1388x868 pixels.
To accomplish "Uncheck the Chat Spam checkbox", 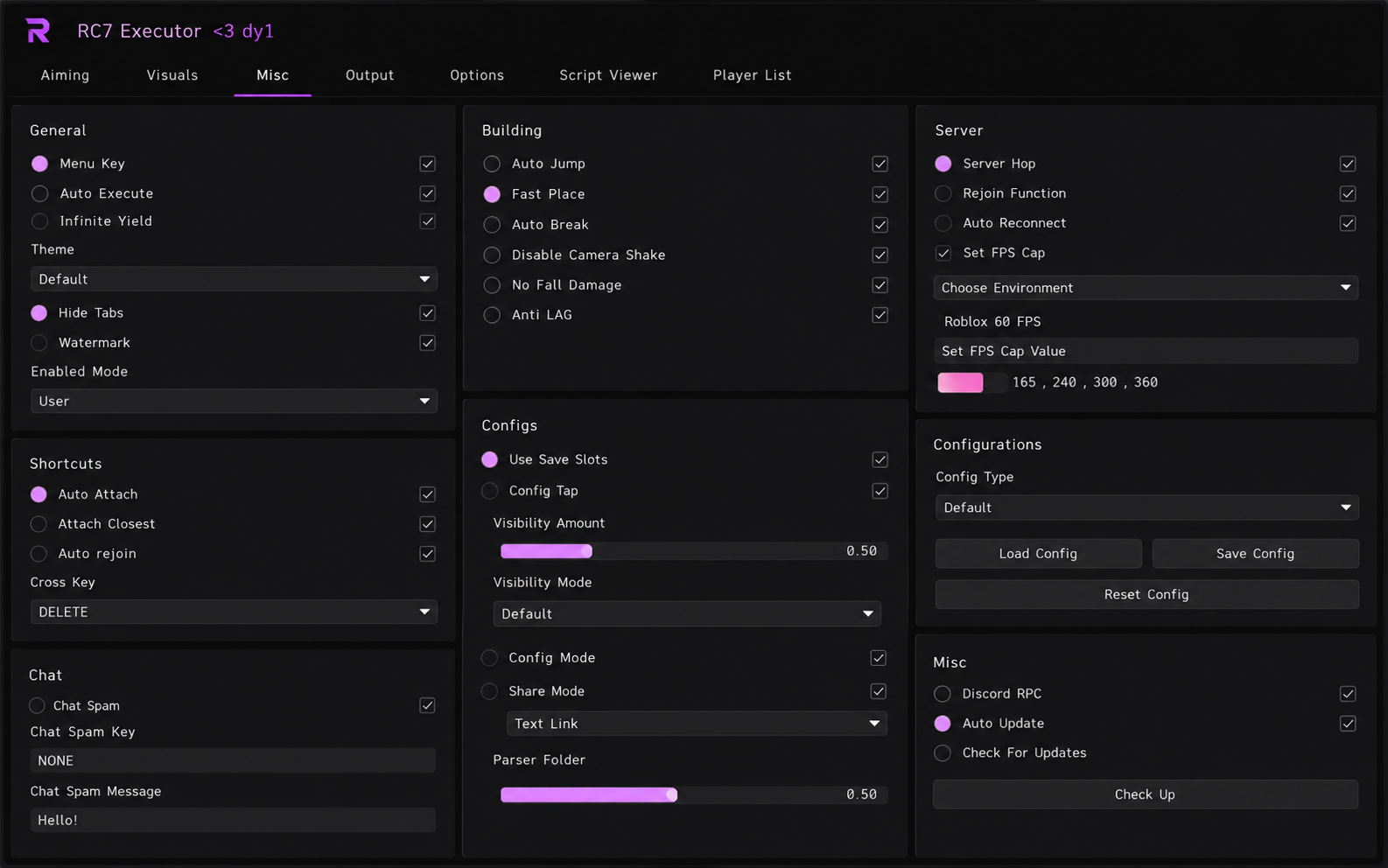I will (x=427, y=705).
